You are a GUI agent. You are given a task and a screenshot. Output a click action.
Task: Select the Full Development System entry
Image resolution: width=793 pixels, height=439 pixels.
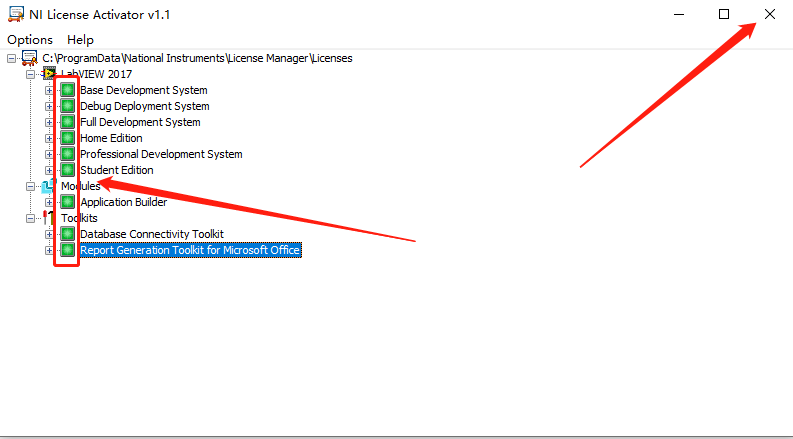point(140,122)
